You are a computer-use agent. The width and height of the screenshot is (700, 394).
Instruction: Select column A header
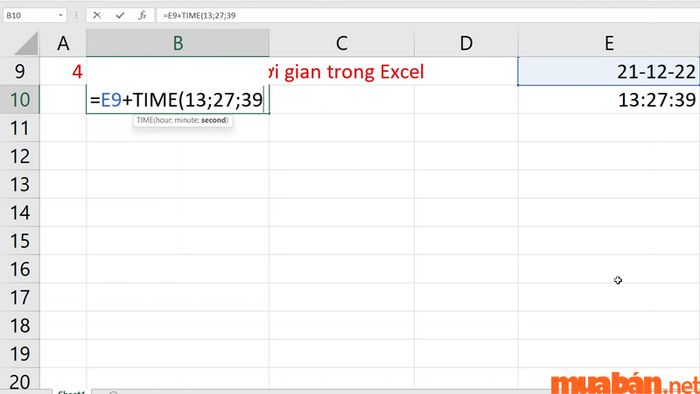(x=63, y=43)
